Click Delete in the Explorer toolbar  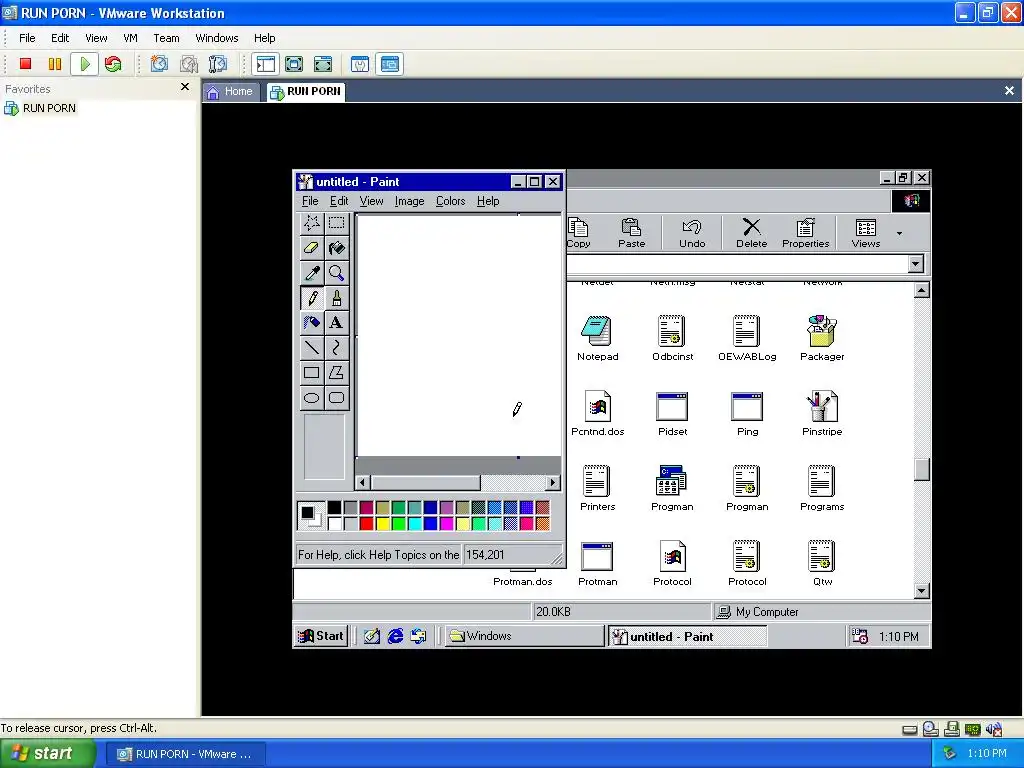point(752,233)
